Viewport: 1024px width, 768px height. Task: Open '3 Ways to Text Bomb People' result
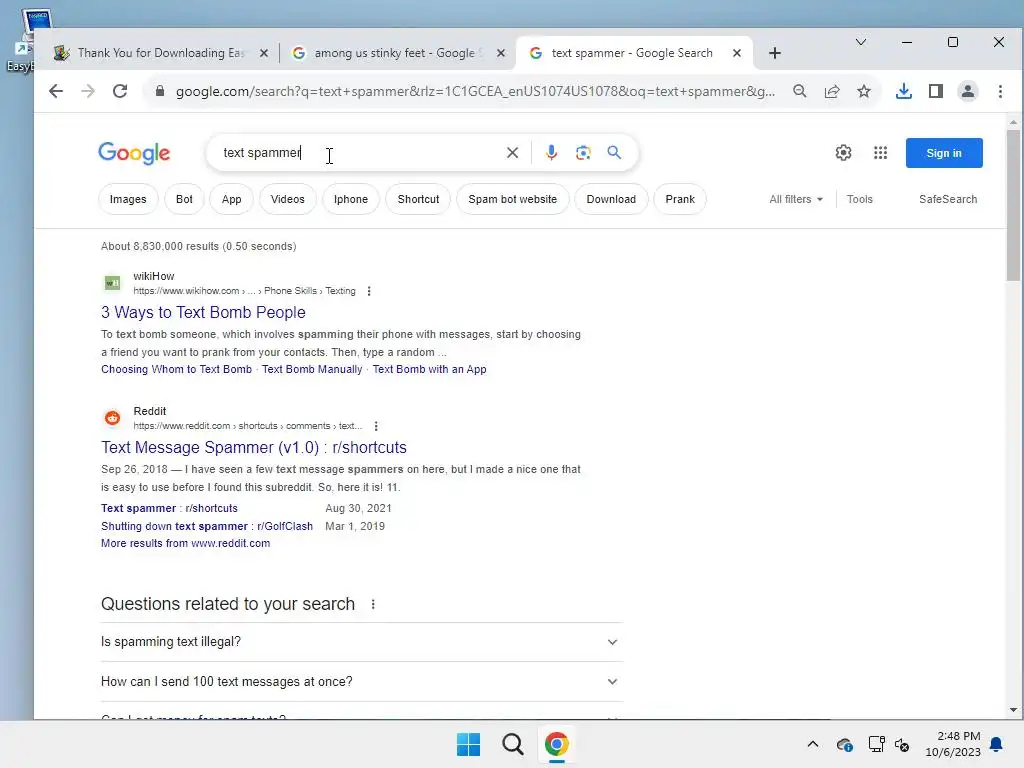203,312
